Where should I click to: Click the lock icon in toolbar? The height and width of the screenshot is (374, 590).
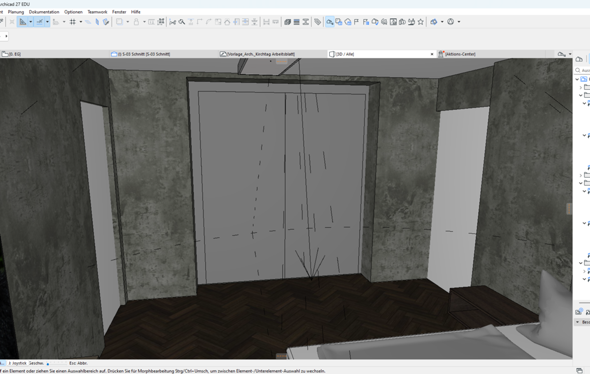[136, 22]
